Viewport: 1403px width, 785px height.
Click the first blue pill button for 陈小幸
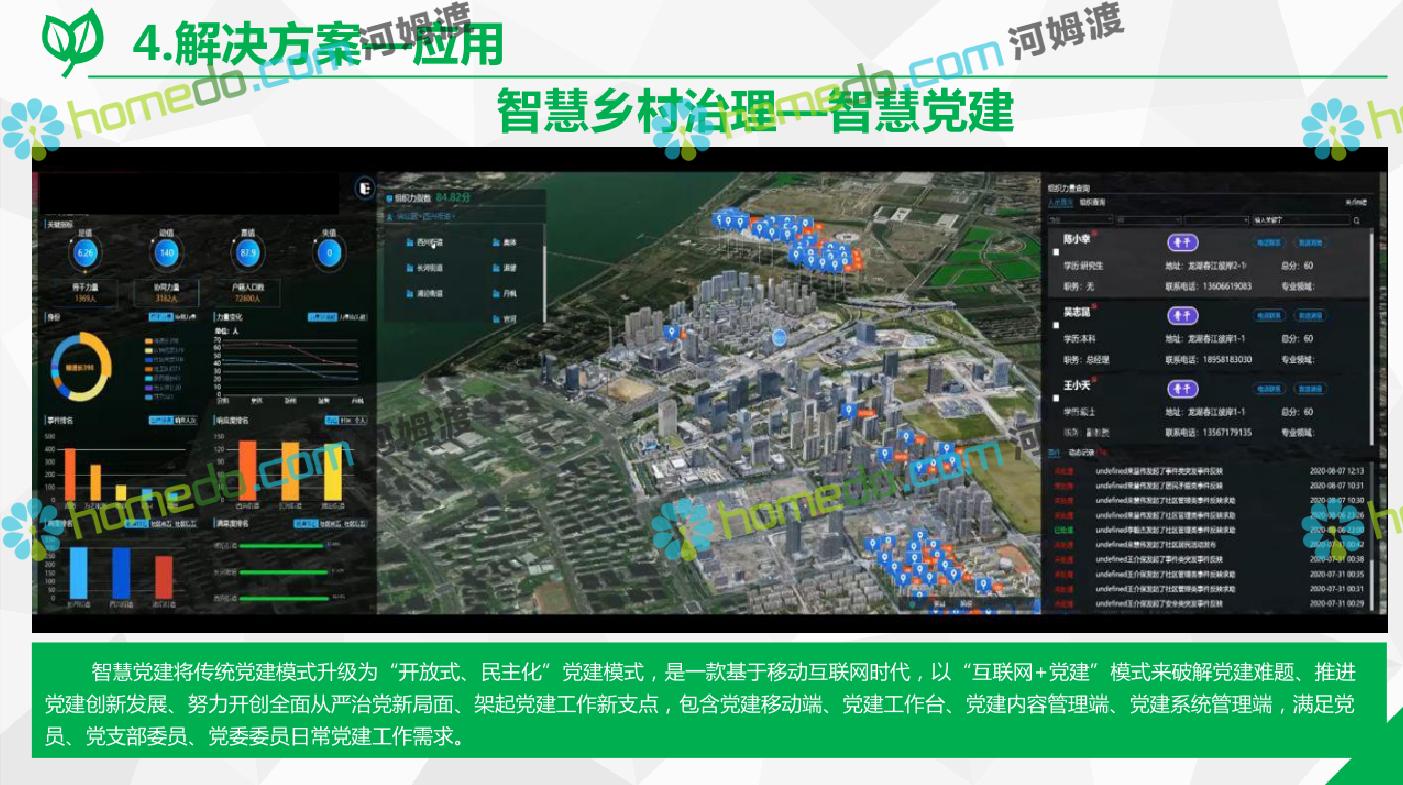(x=1269, y=243)
